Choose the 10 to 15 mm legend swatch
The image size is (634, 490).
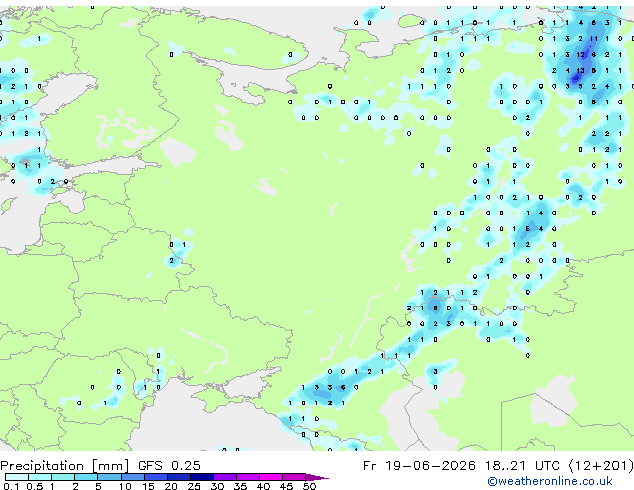click(x=132, y=477)
